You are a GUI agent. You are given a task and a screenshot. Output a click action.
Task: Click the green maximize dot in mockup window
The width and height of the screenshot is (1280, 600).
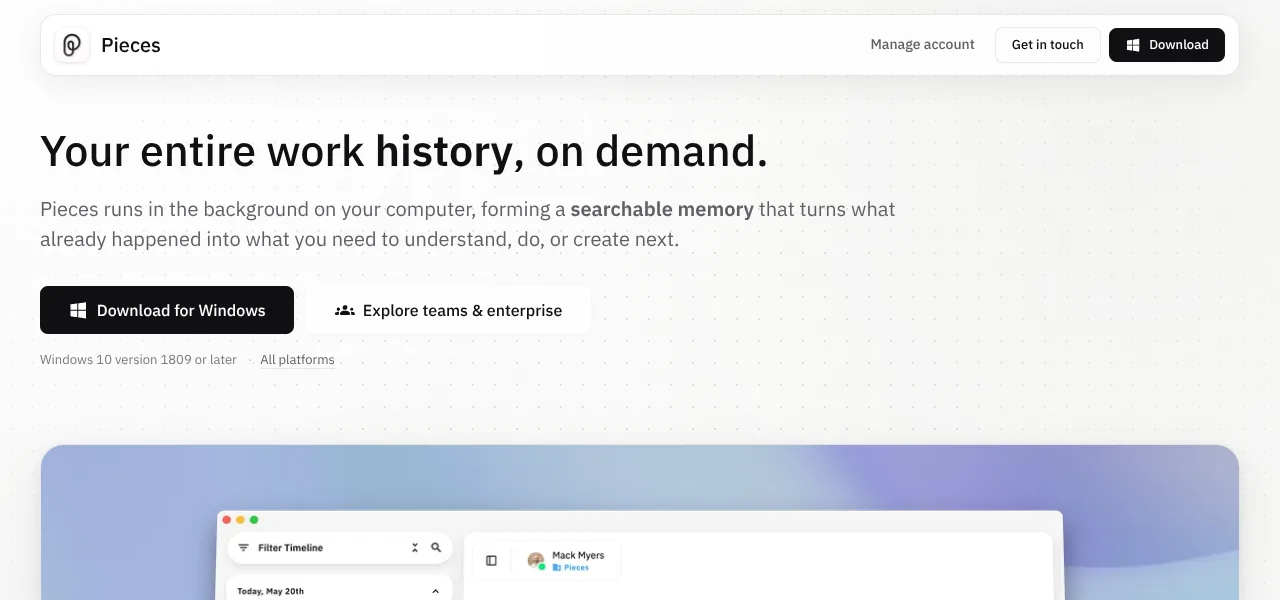[254, 520]
